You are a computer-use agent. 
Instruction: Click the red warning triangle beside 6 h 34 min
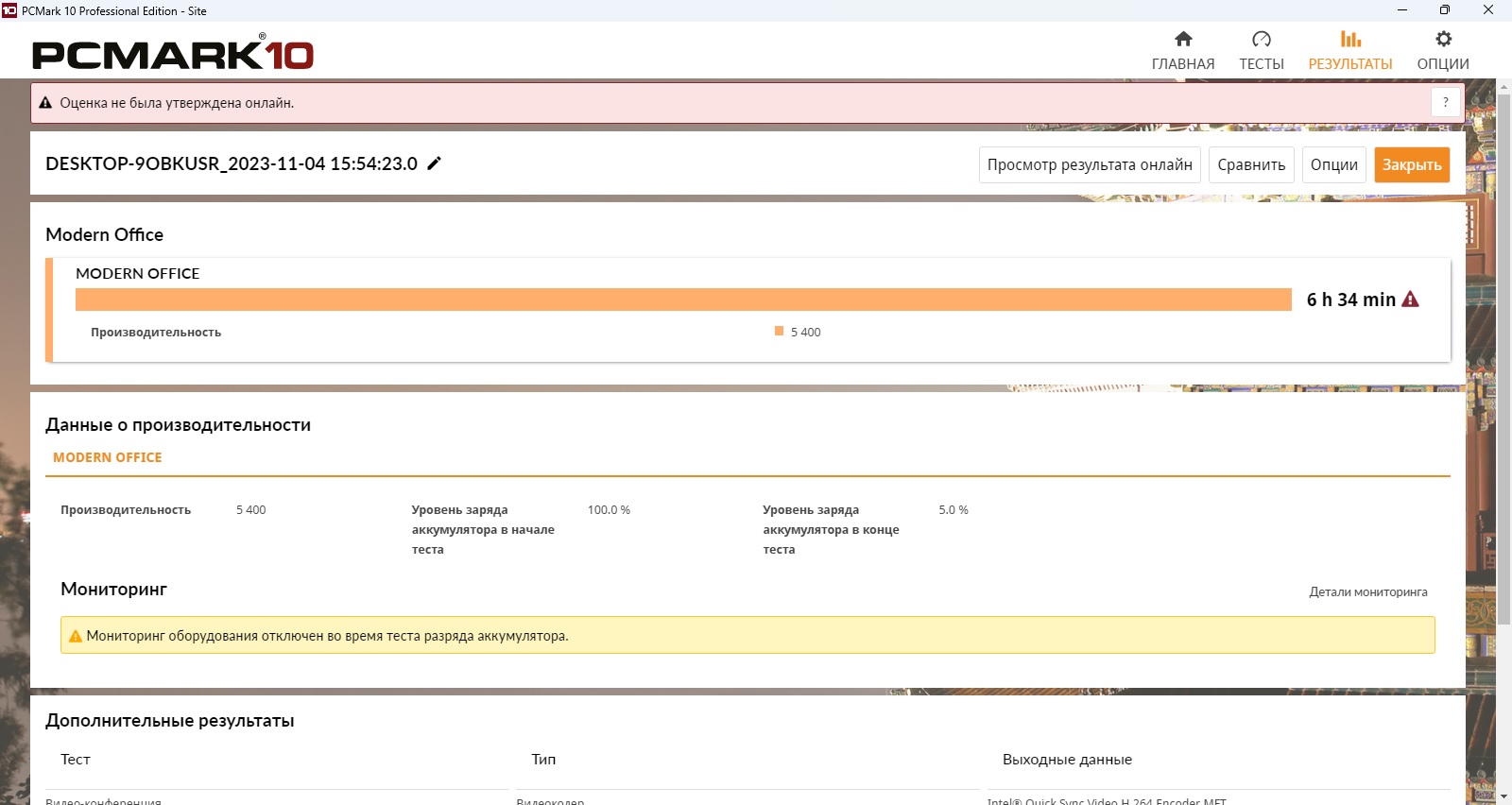pyautogui.click(x=1411, y=300)
